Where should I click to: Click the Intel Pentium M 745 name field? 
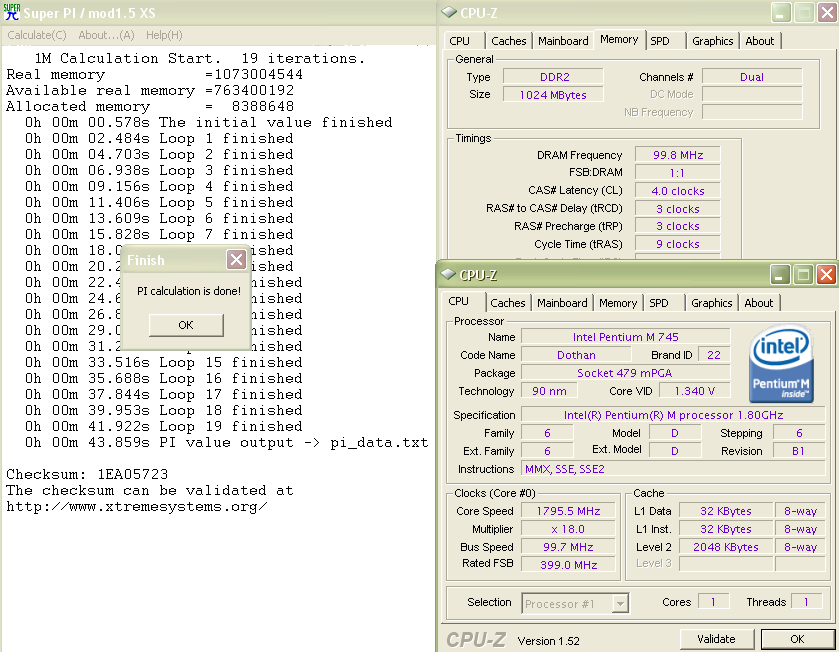(x=626, y=337)
